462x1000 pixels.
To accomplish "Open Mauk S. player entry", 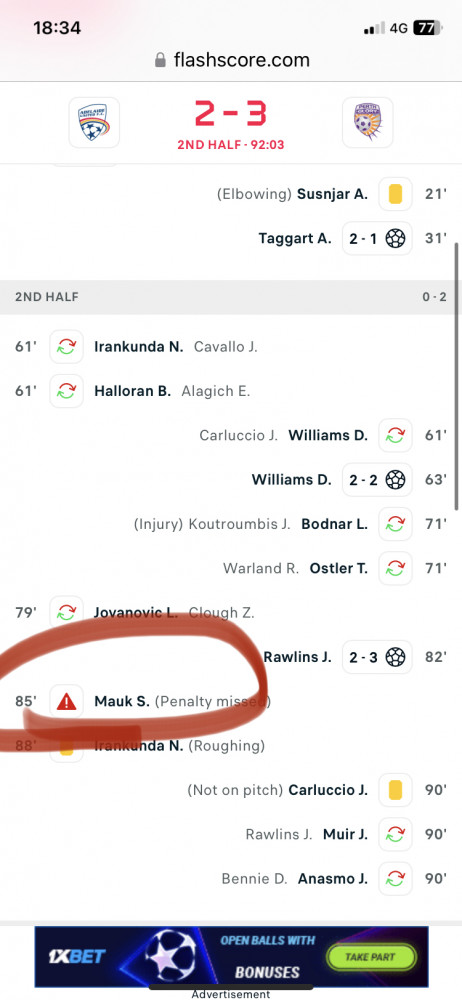I will [122, 702].
